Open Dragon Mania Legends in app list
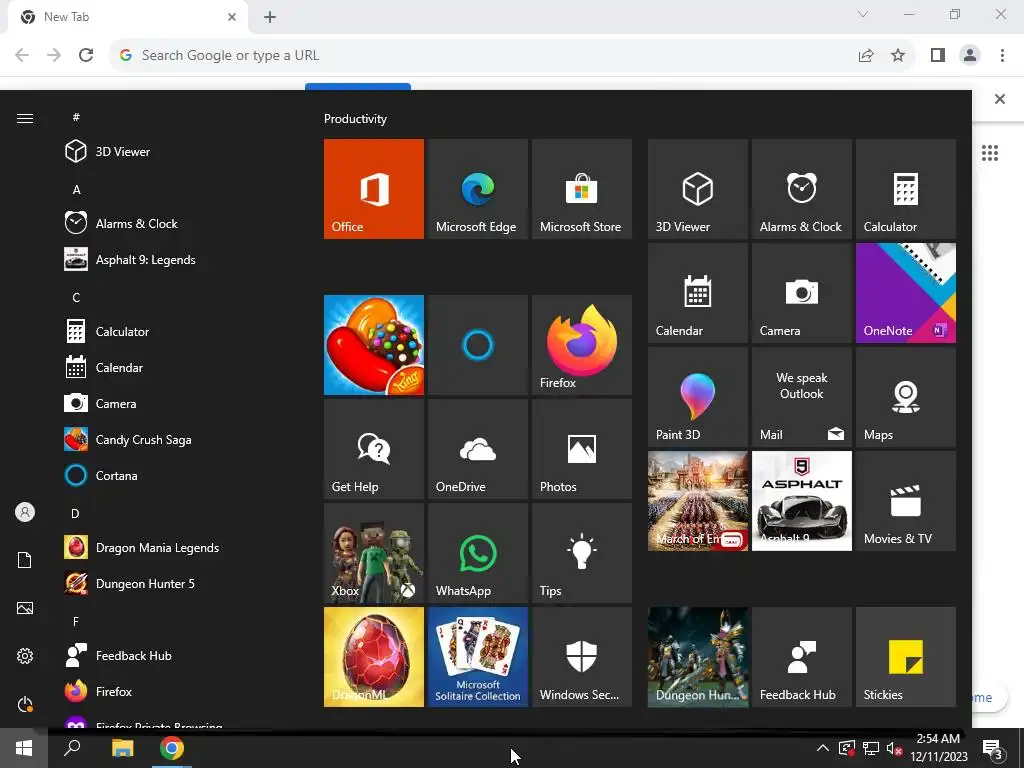The height and width of the screenshot is (768, 1024). pyautogui.click(x=176, y=547)
